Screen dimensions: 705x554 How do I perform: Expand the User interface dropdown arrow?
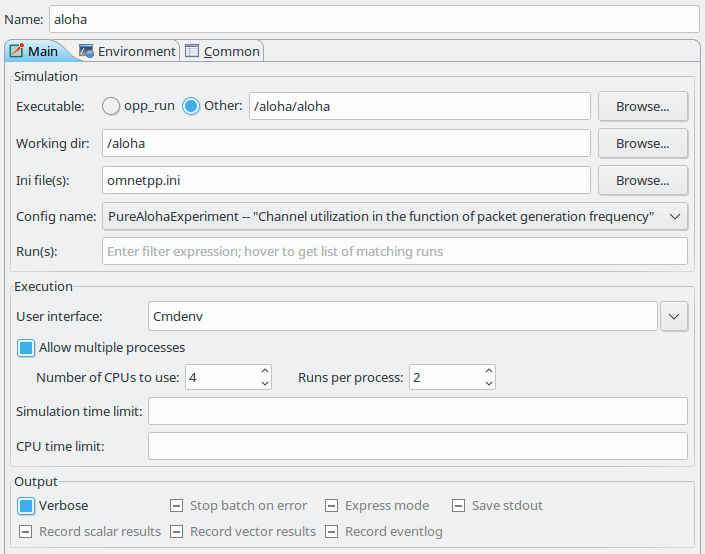coord(674,317)
